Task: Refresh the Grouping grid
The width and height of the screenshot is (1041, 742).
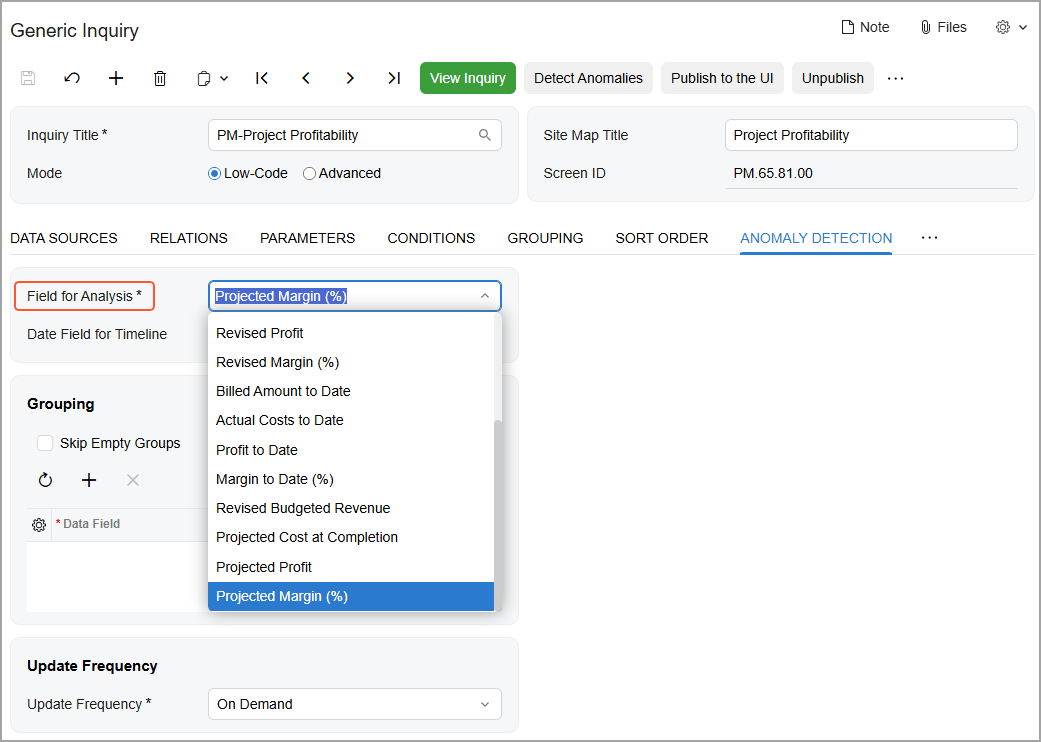Action: [45, 480]
